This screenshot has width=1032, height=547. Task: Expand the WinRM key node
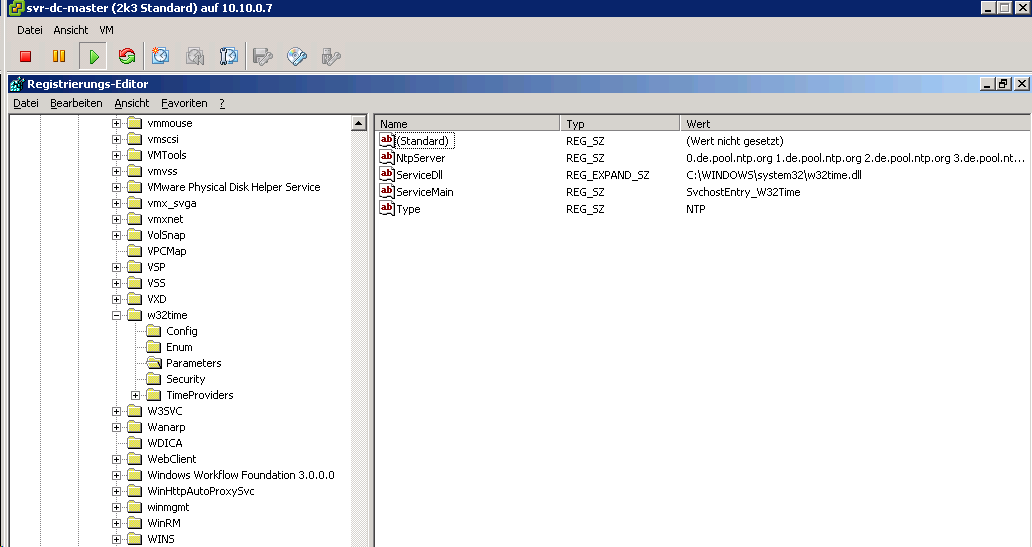(116, 523)
